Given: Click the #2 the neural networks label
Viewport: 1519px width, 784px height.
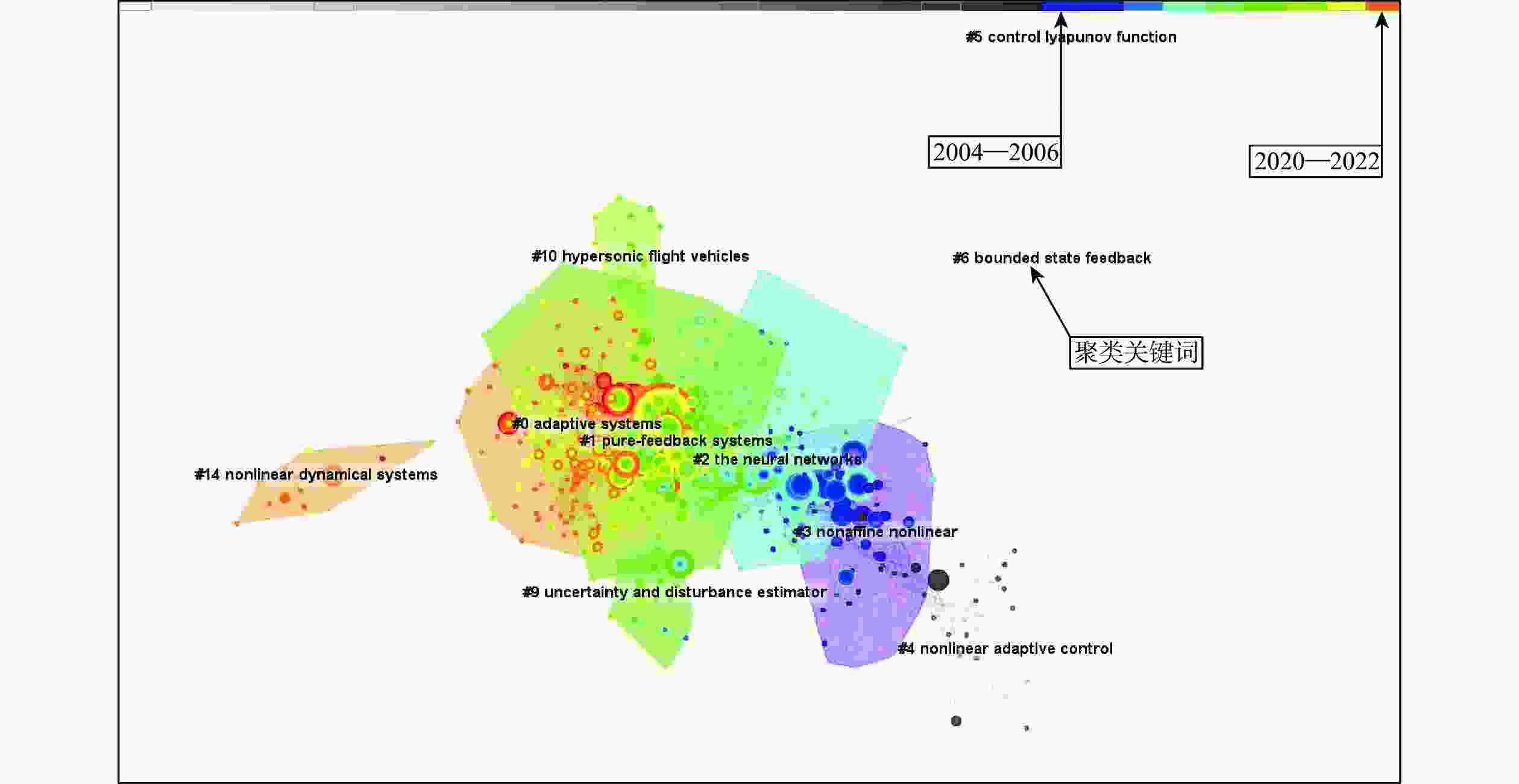Looking at the screenshot, I should 777,459.
